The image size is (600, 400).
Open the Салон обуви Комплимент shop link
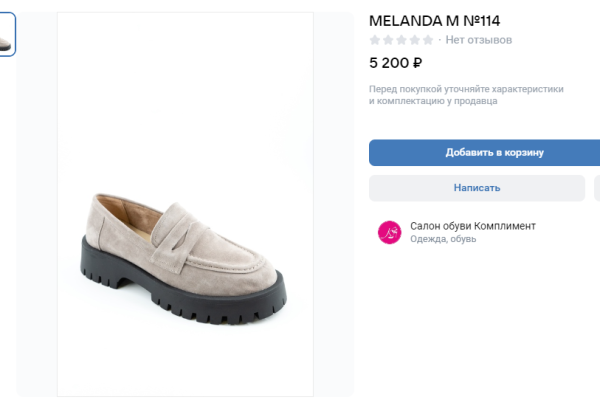tap(473, 226)
